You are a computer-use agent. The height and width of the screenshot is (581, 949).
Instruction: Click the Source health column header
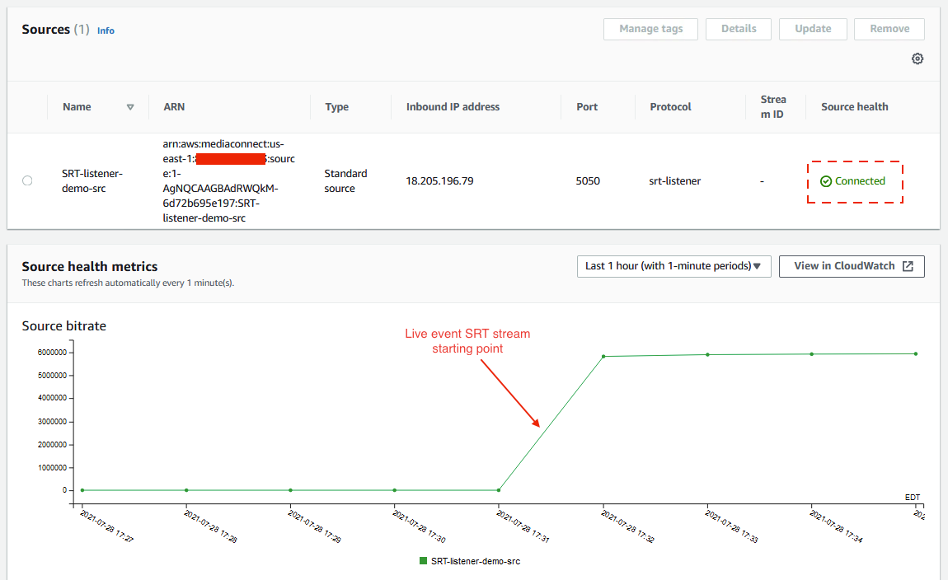coord(853,107)
